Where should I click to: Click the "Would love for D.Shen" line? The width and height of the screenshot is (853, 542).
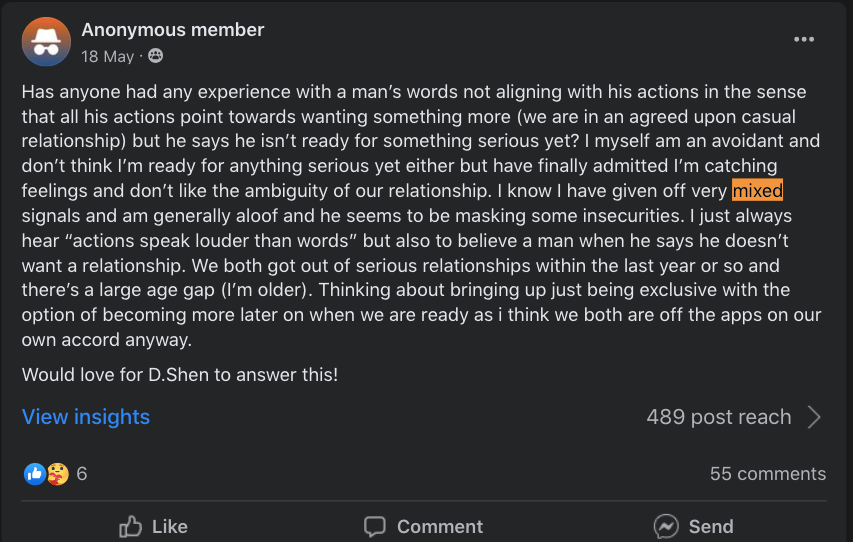180,375
